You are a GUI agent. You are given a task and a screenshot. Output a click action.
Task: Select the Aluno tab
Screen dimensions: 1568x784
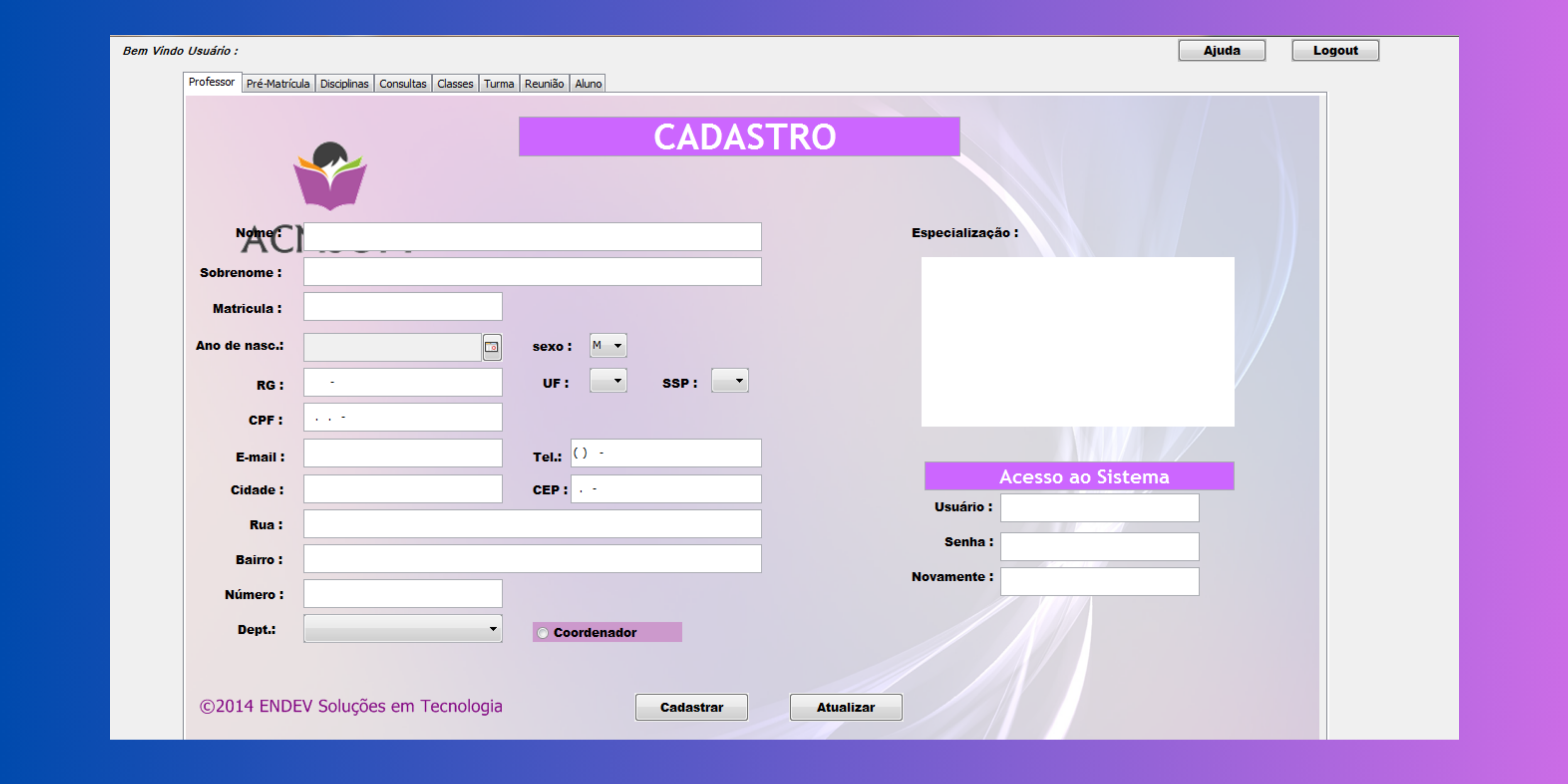point(588,83)
